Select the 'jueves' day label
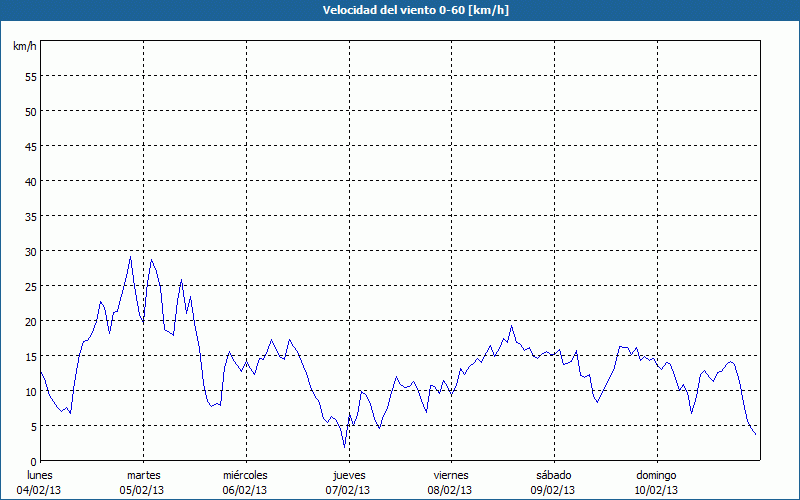This screenshot has width=800, height=500. click(348, 475)
